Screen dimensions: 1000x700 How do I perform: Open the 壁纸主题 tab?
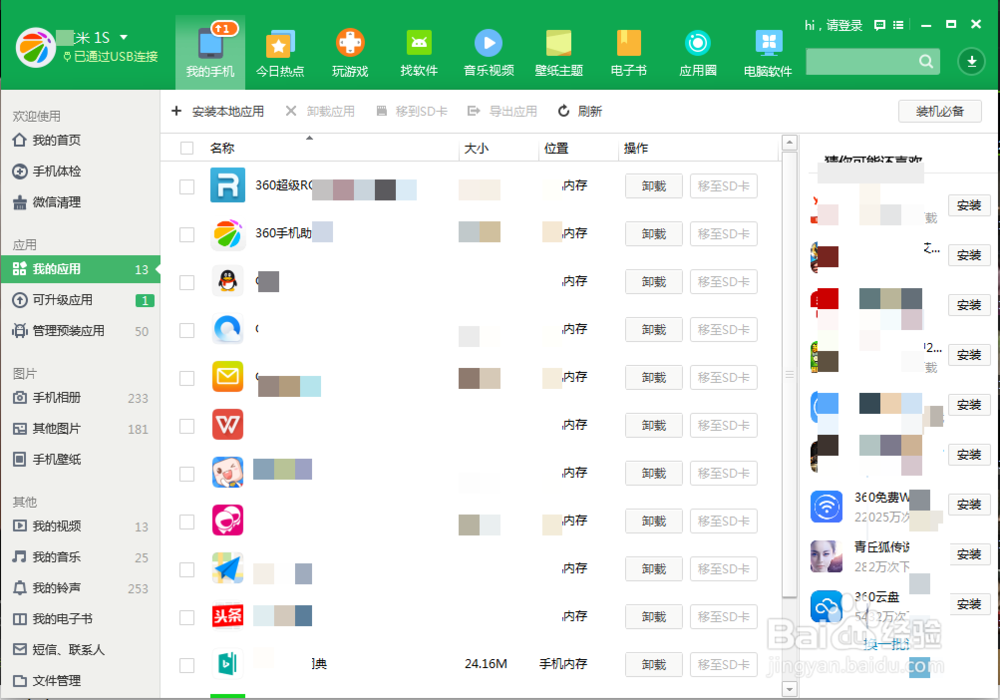pos(559,52)
